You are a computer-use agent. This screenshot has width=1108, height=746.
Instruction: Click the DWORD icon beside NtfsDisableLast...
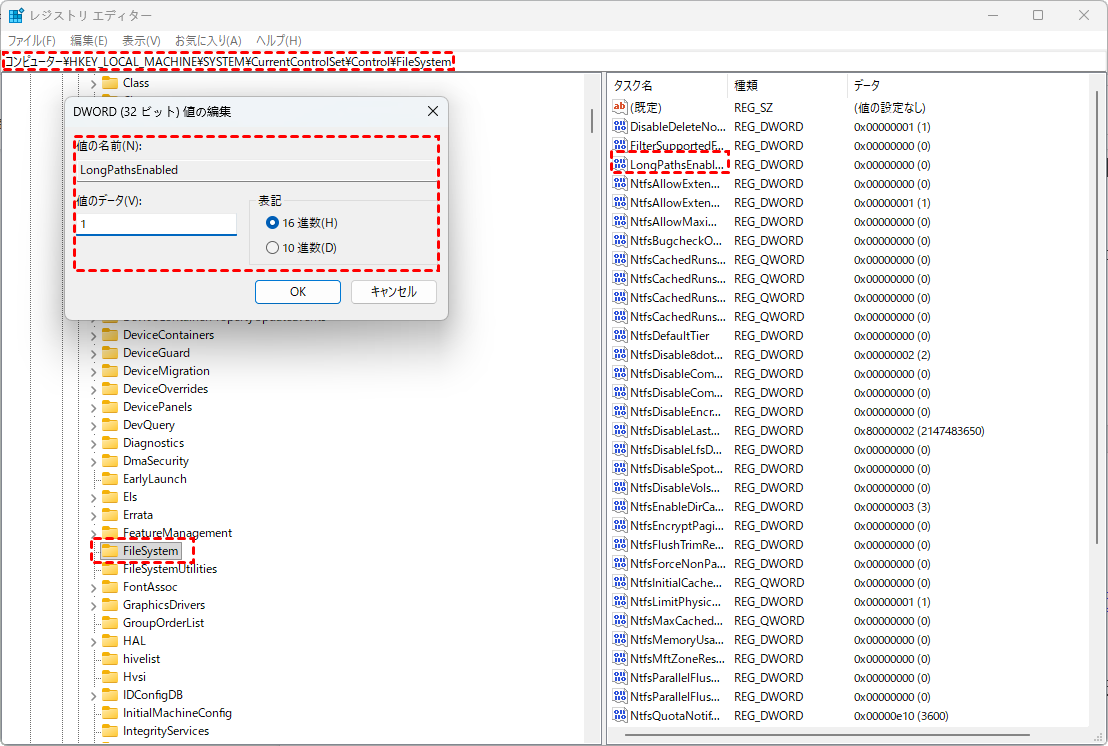pos(620,431)
